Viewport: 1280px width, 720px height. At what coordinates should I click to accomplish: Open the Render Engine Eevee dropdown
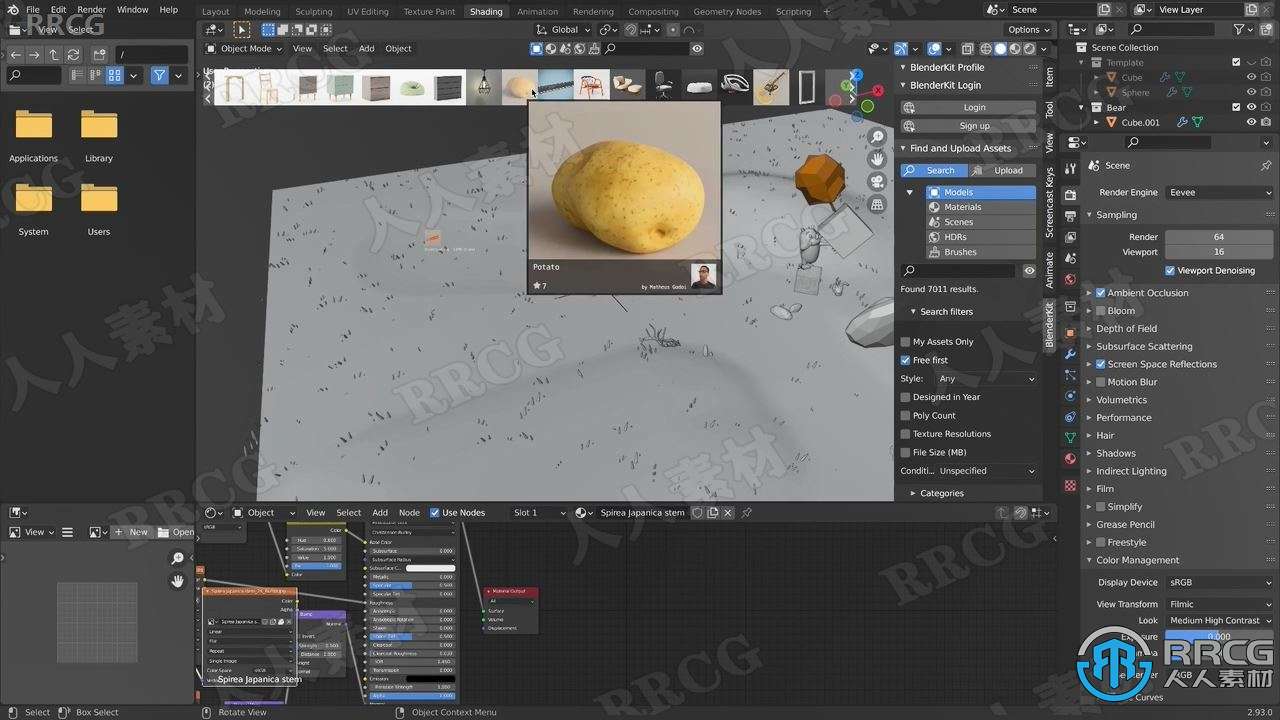point(1219,192)
